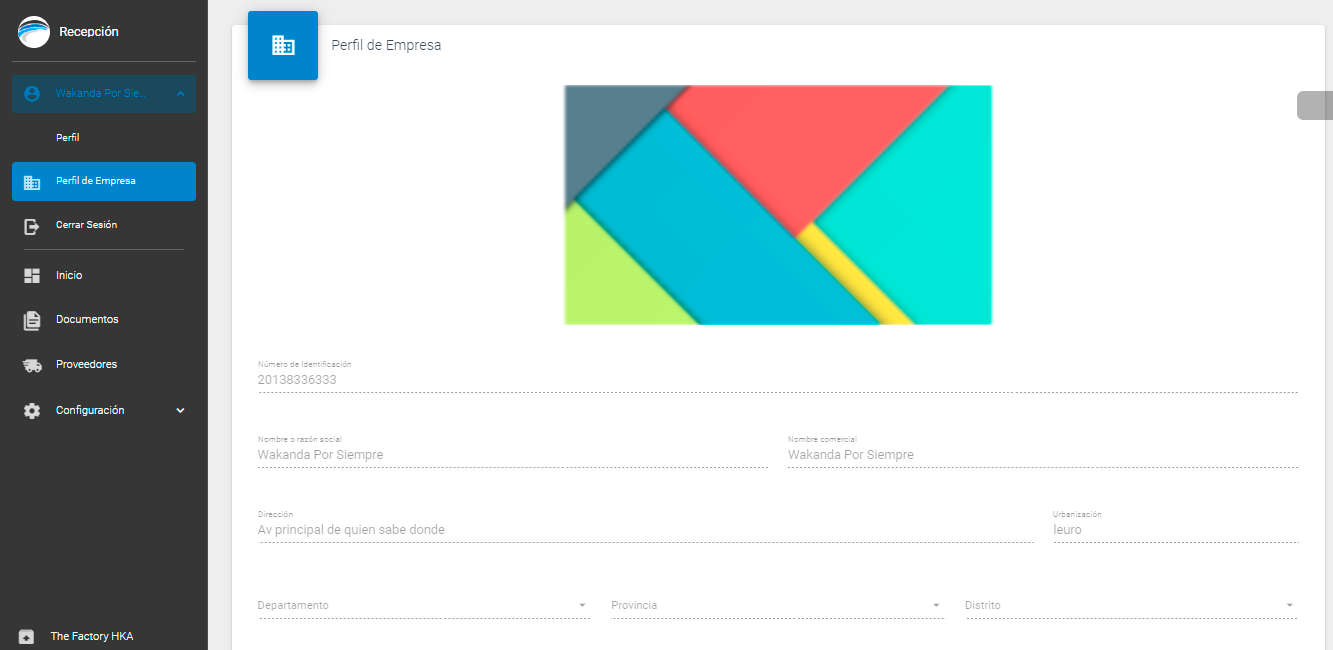The width and height of the screenshot is (1333, 650).
Task: Click the Configuración gear icon
Action: [32, 411]
